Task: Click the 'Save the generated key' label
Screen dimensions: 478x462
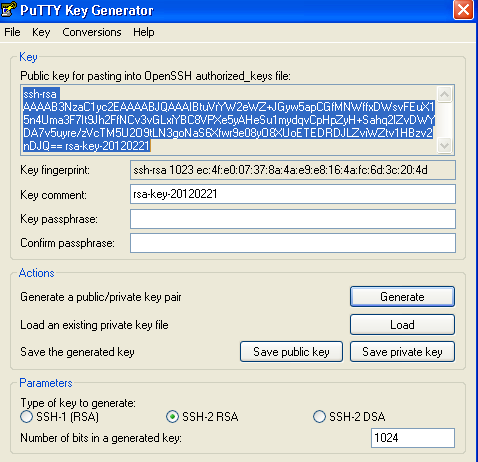Action: pyautogui.click(x=77, y=352)
